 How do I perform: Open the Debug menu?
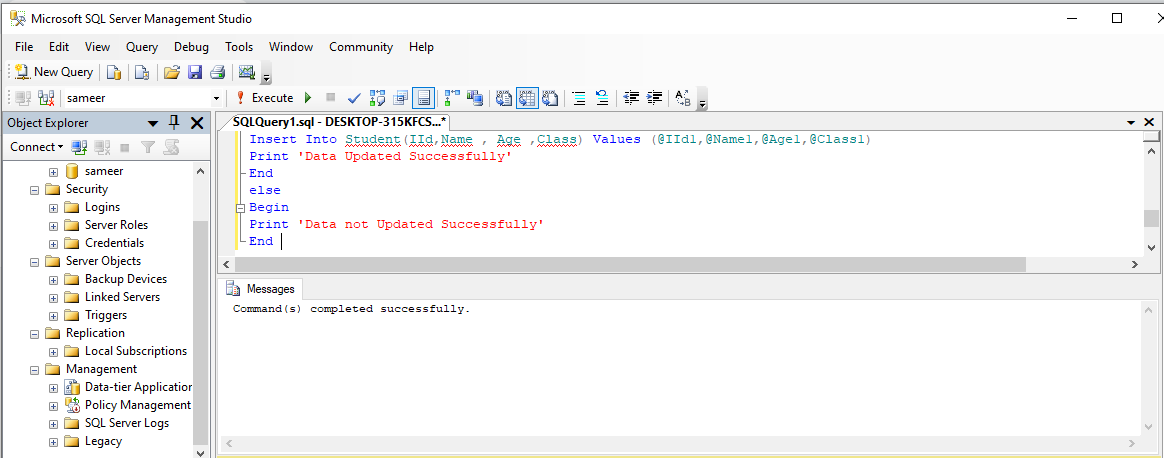pyautogui.click(x=192, y=47)
